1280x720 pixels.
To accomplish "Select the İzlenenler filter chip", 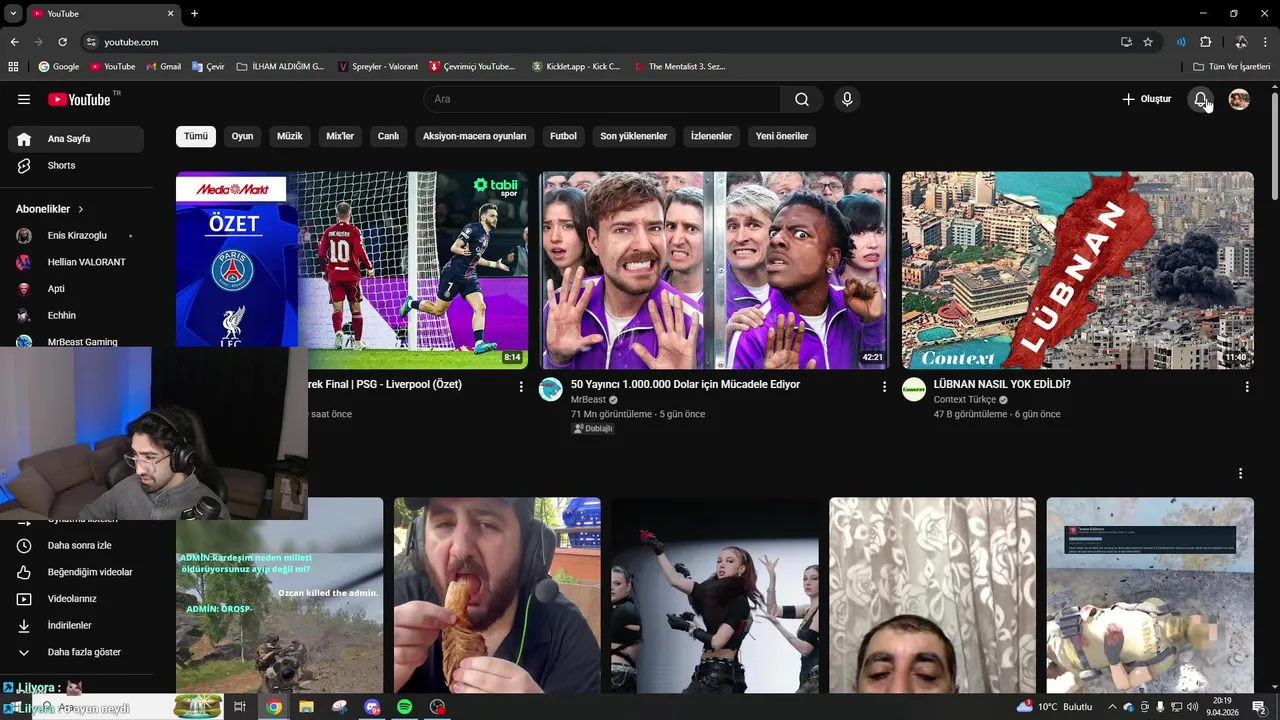I will click(x=711, y=136).
